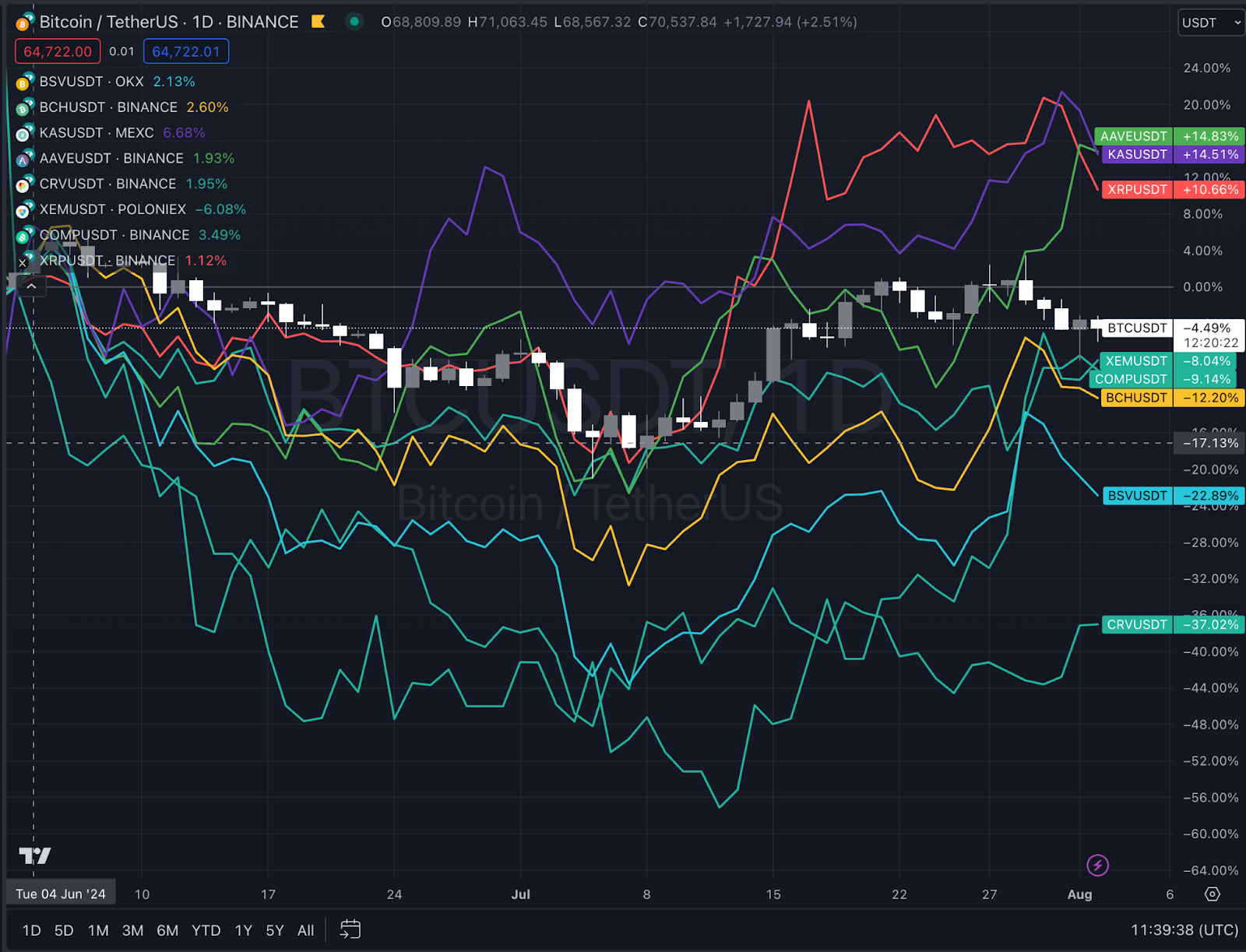Click the purple lightning bolt icon
The width and height of the screenshot is (1246, 952).
click(1098, 865)
